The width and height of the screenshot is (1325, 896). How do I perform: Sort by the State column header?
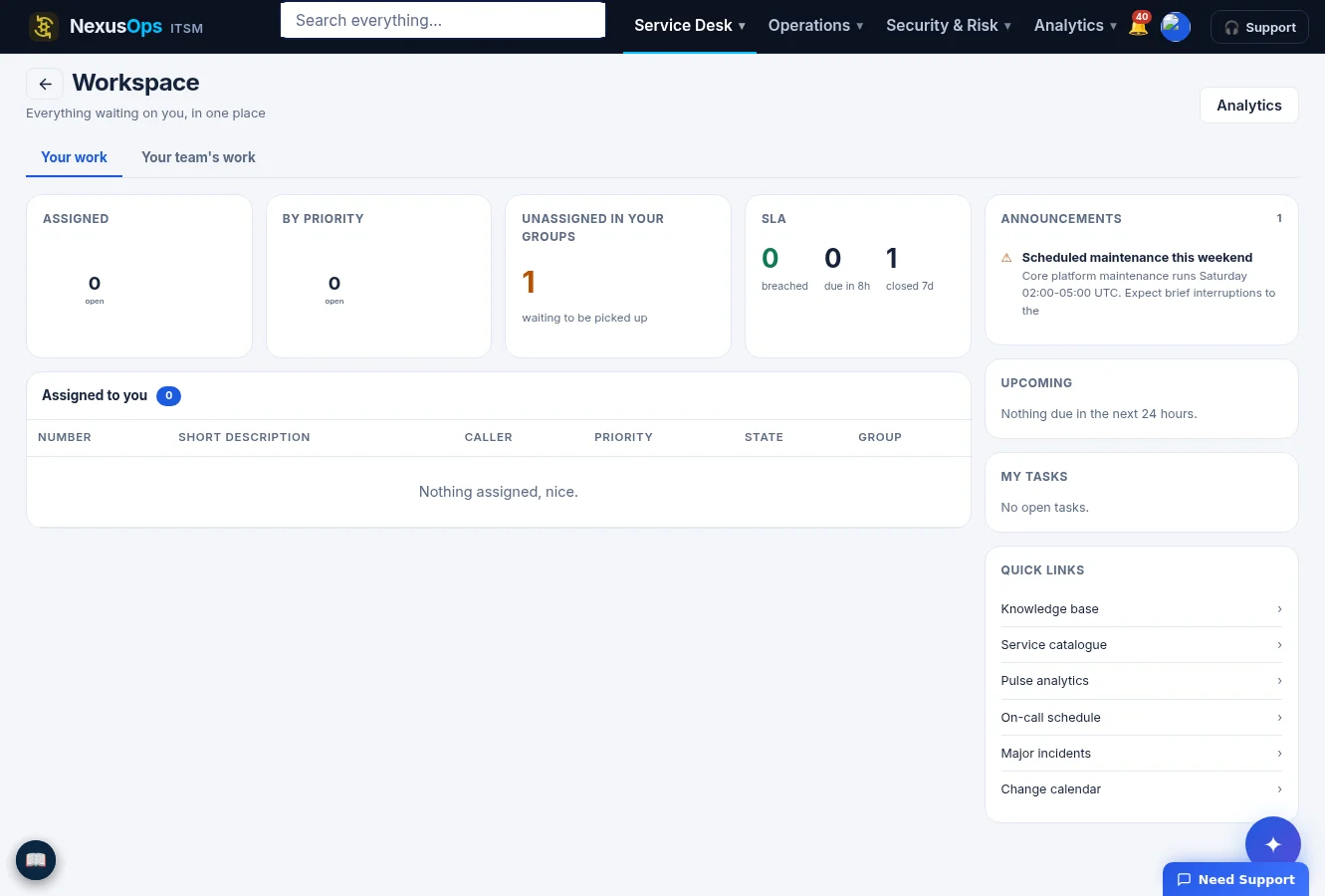click(x=764, y=437)
